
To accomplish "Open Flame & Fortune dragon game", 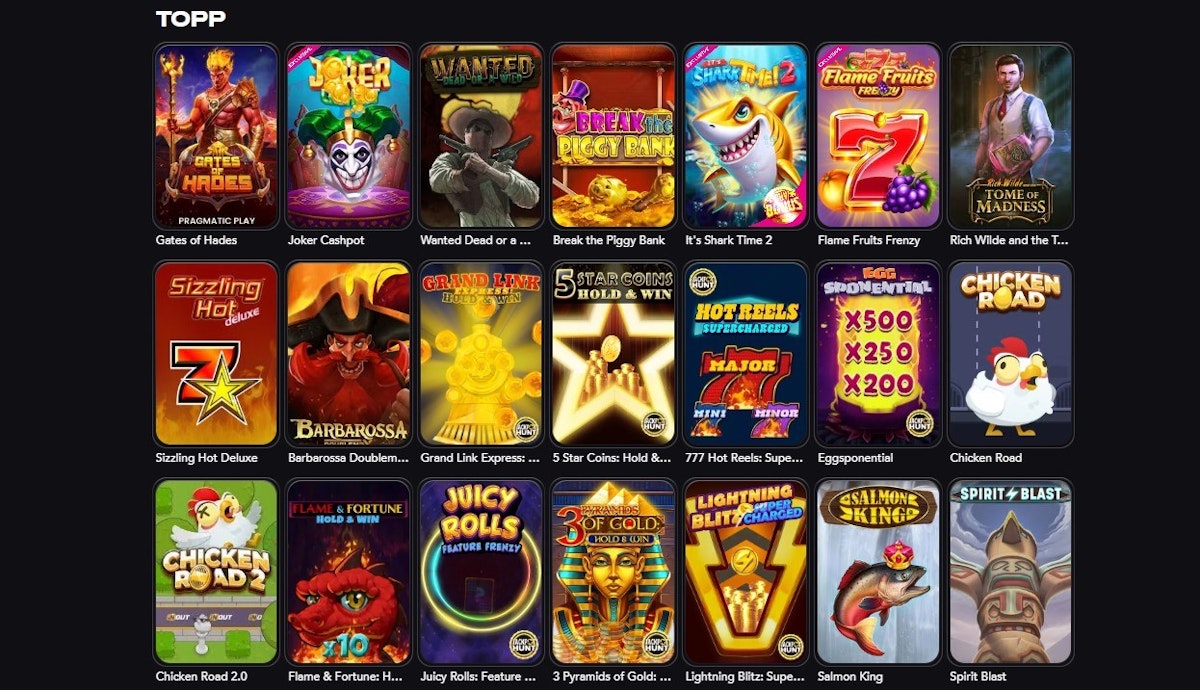I will [x=348, y=572].
